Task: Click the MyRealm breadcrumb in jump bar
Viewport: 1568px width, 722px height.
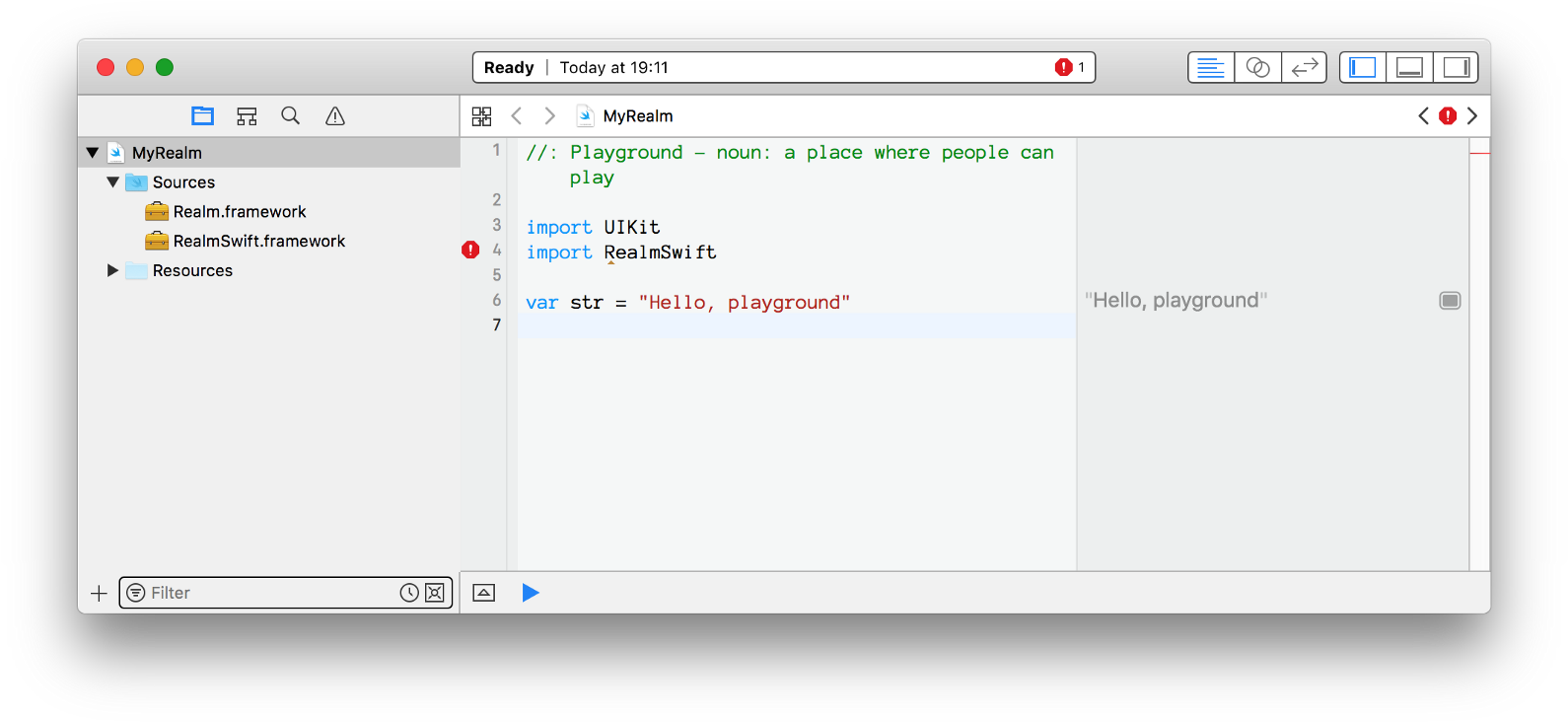Action: (637, 116)
